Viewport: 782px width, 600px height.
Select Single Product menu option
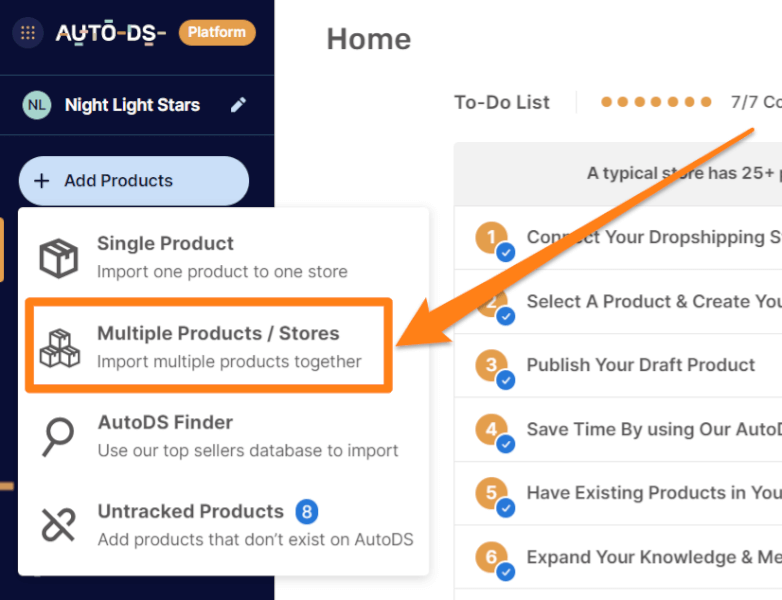click(x=222, y=257)
